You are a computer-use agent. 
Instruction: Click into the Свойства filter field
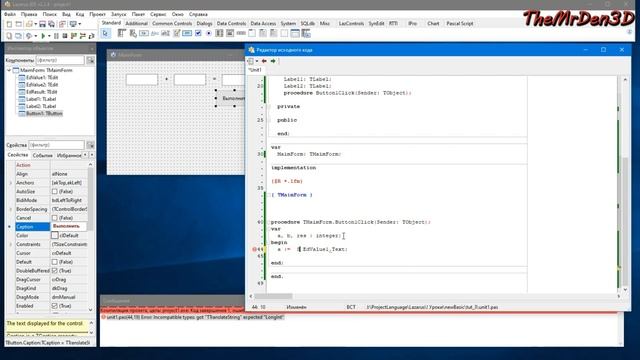point(57,145)
